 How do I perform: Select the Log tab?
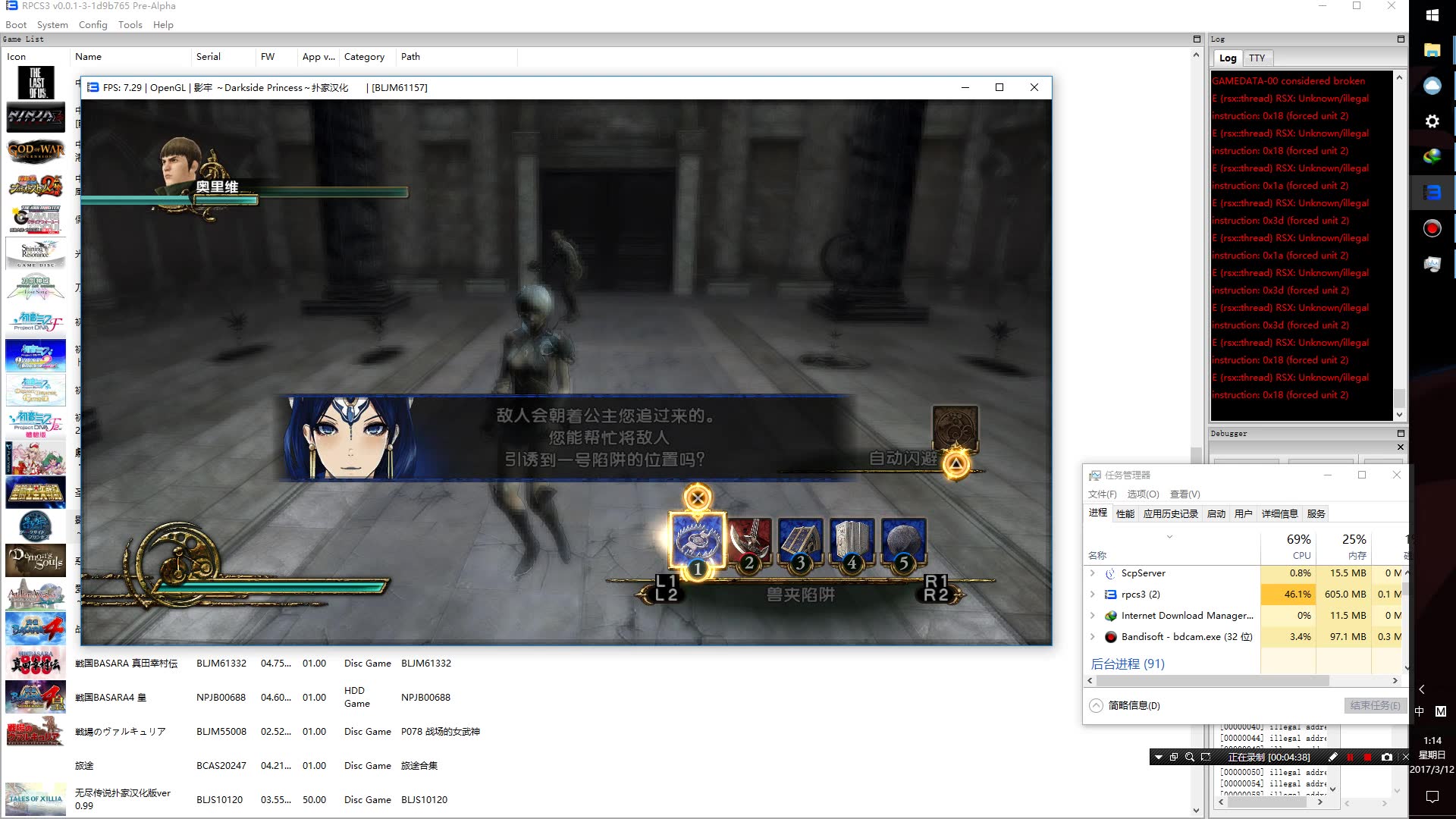point(1228,58)
